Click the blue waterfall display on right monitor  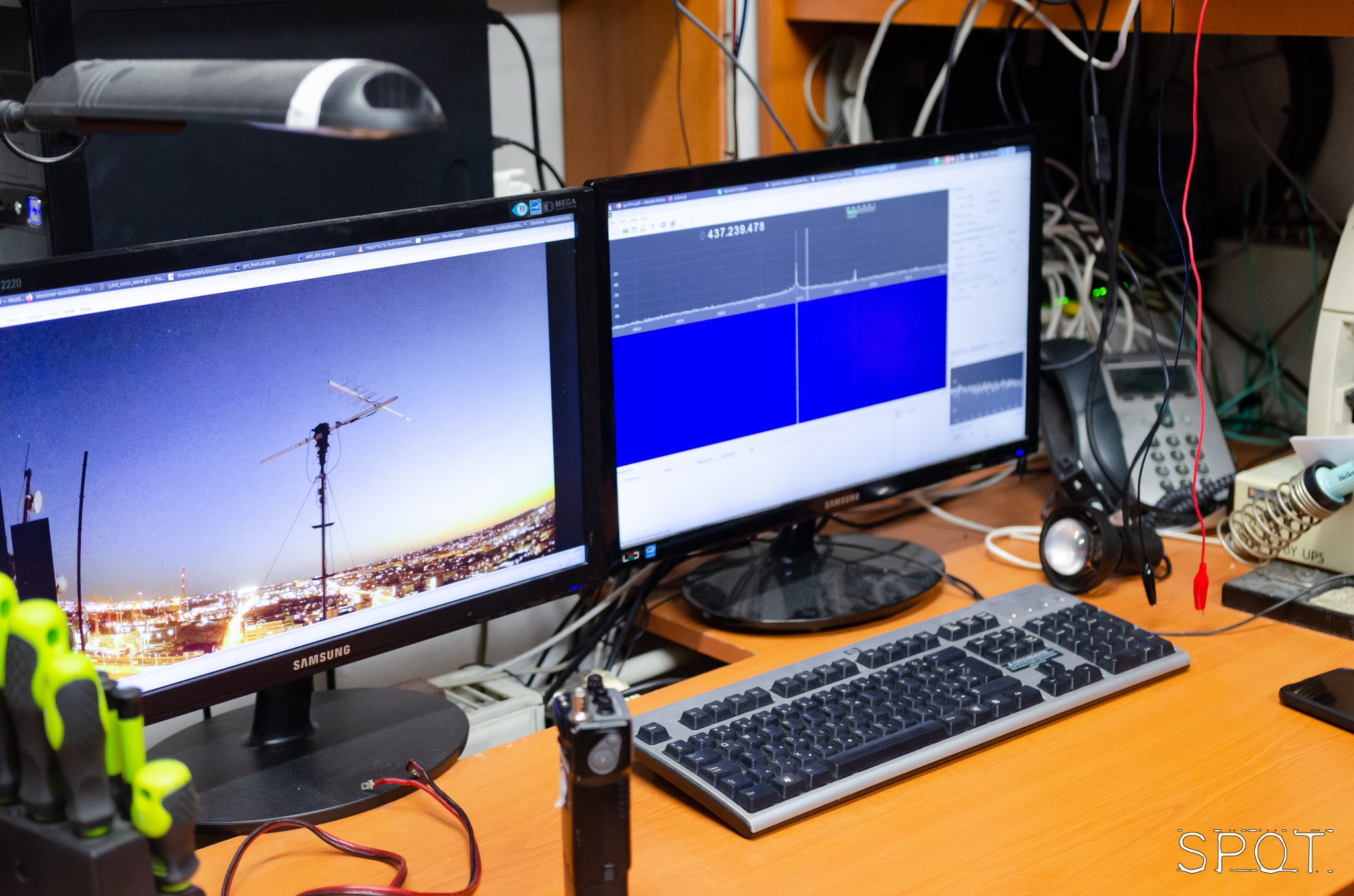780,370
